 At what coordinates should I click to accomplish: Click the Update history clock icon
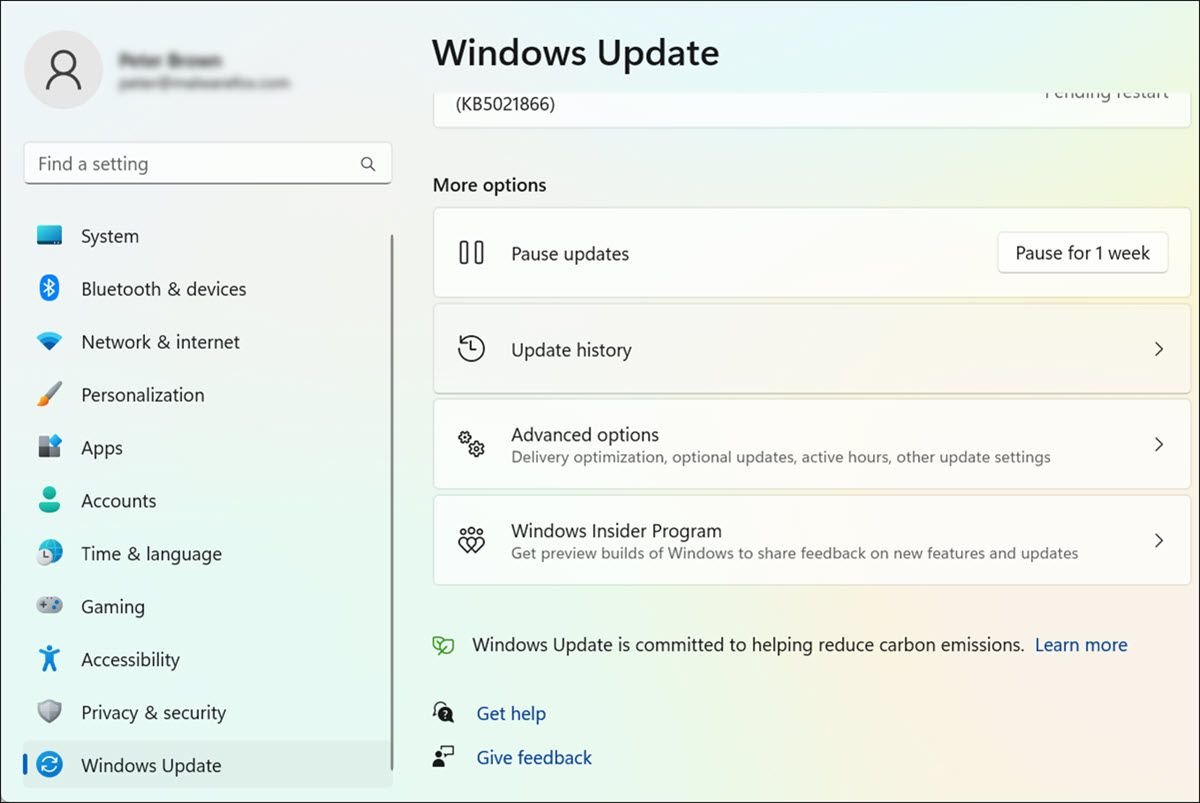(471, 349)
